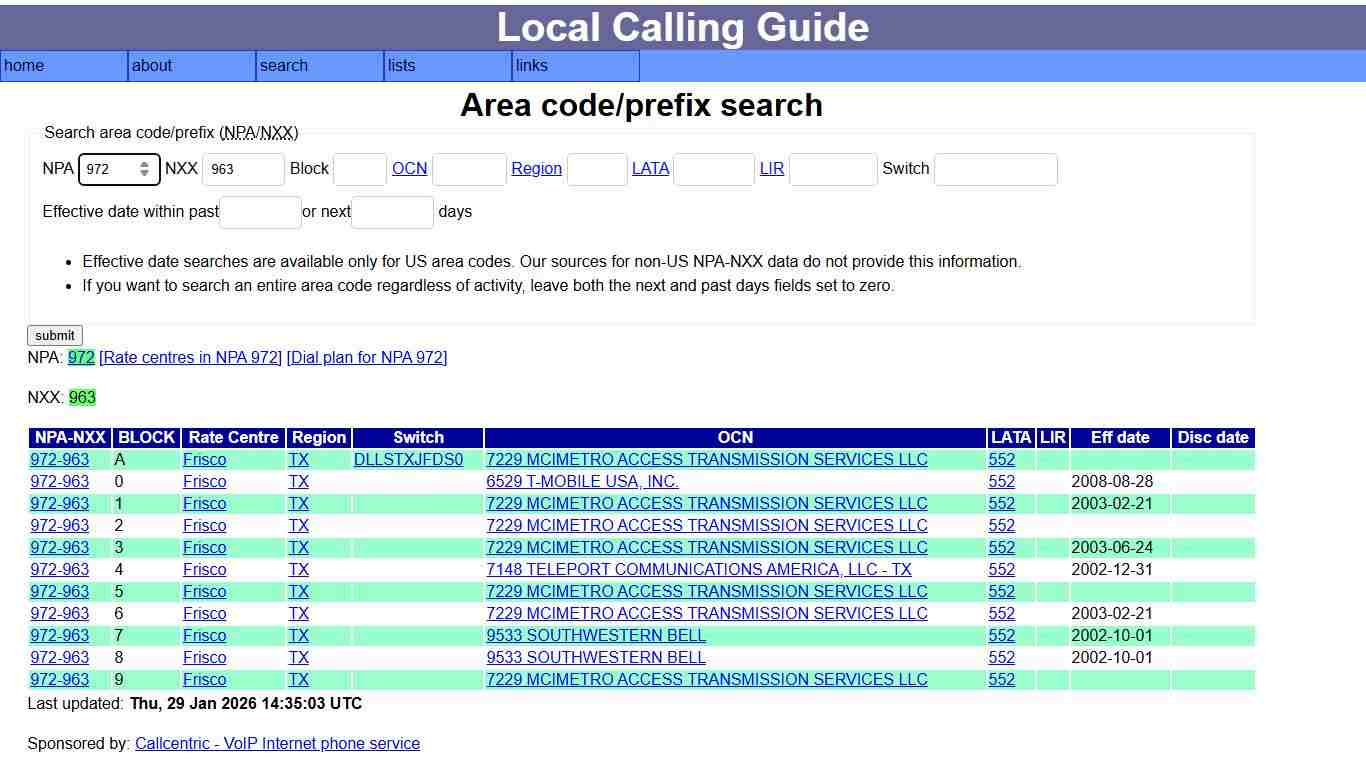1366x768 pixels.
Task: Visit the Callcentric VoIP sponsor link
Action: (x=277, y=743)
